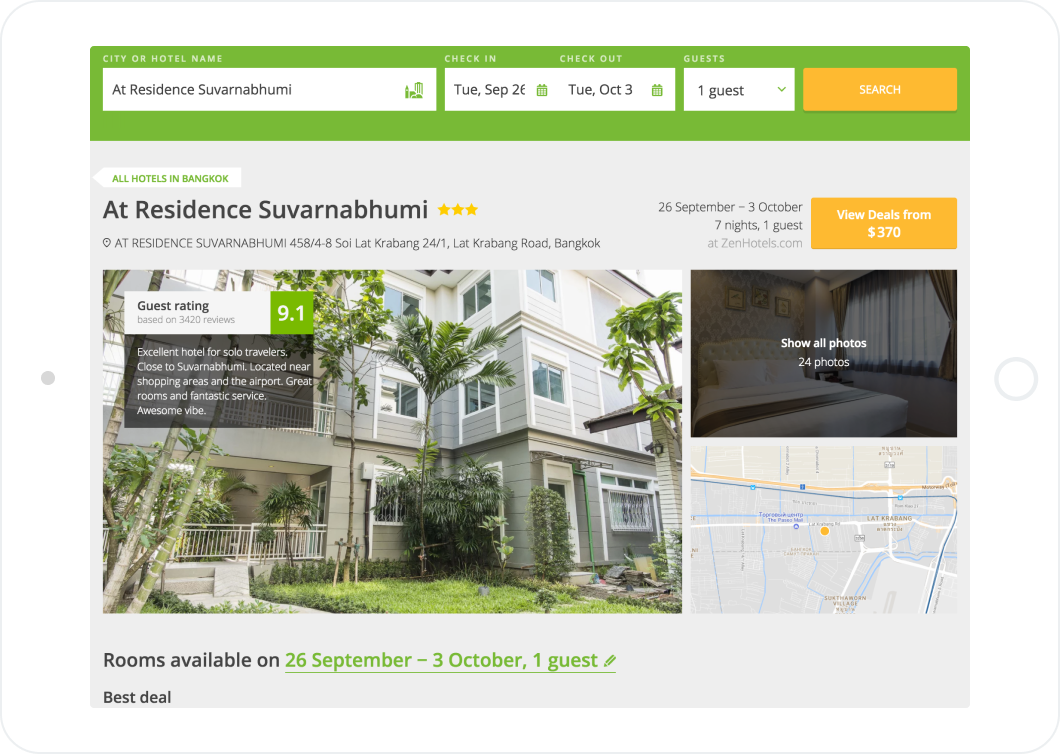Open the check-in calendar icon

pos(542,90)
